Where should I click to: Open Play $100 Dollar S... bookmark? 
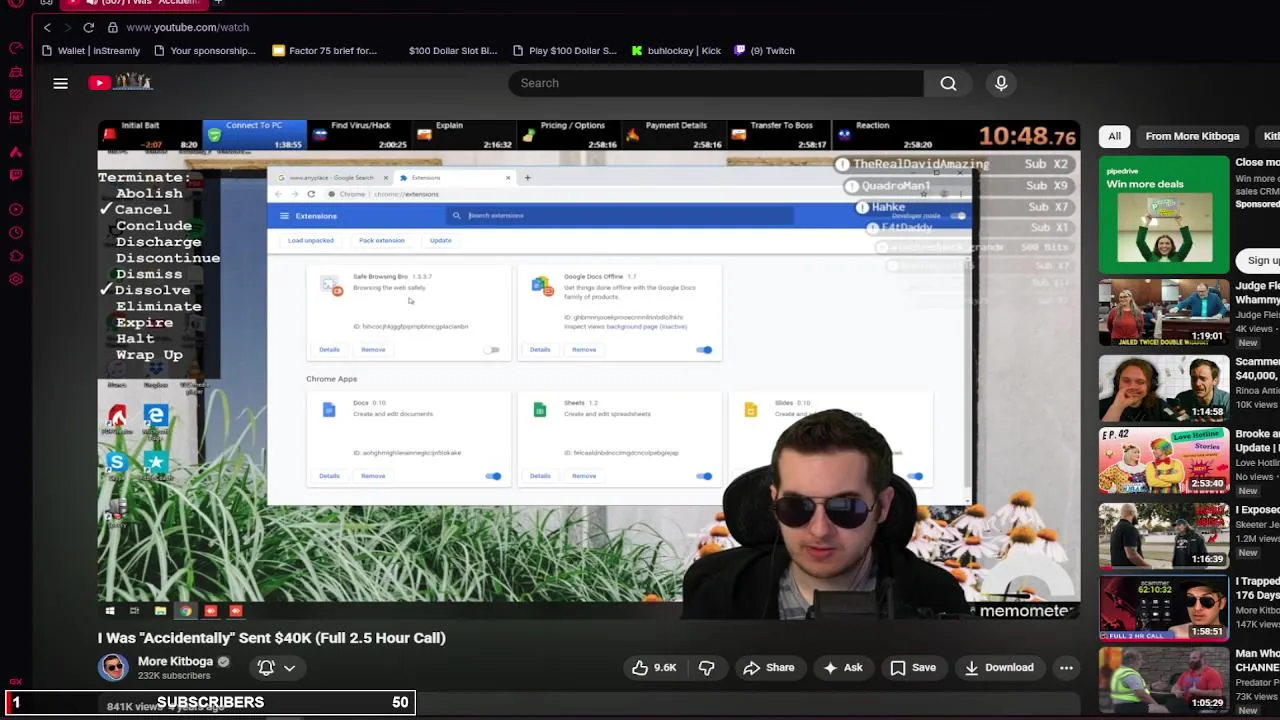pyautogui.click(x=564, y=50)
